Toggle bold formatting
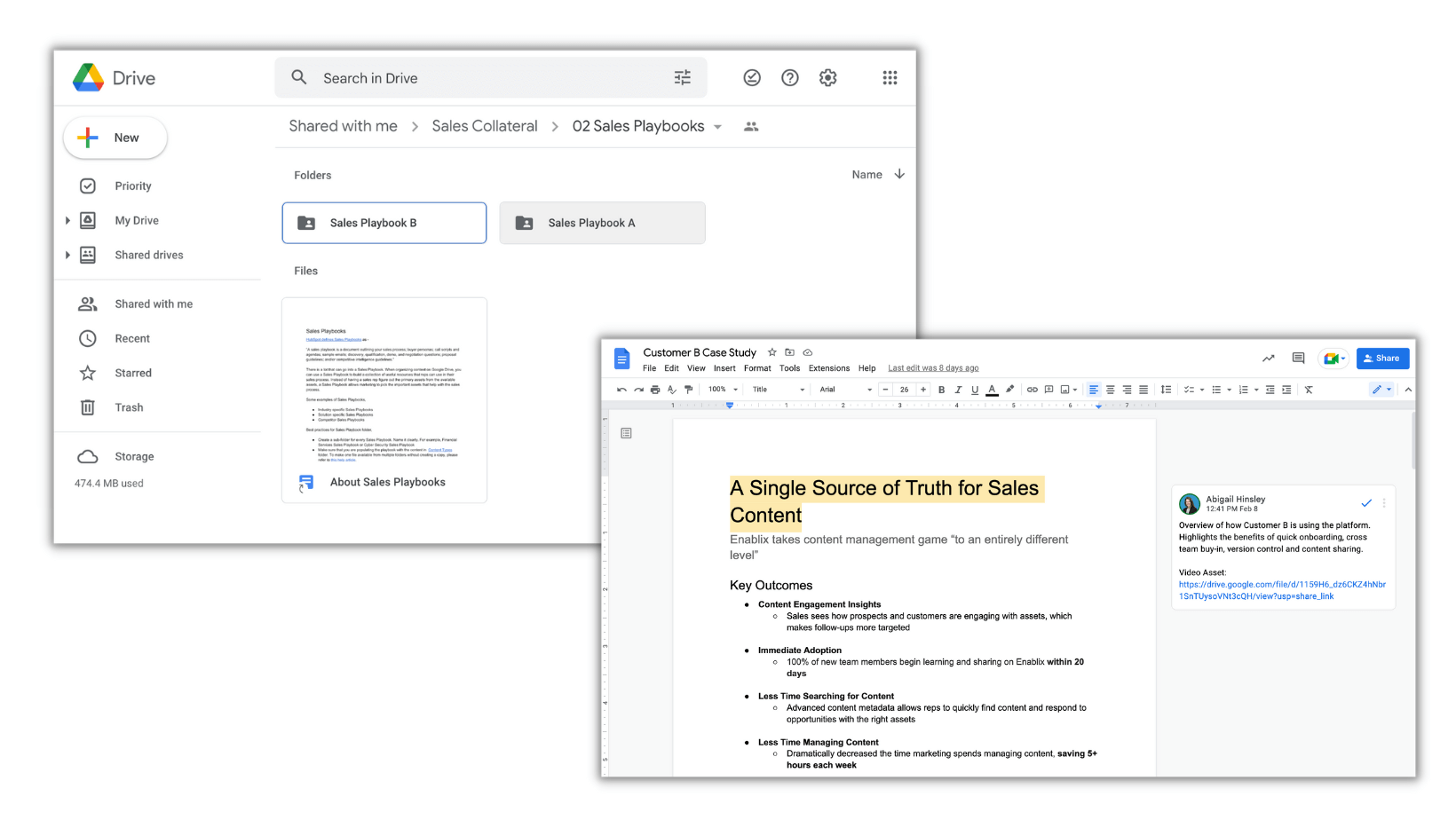 point(941,390)
